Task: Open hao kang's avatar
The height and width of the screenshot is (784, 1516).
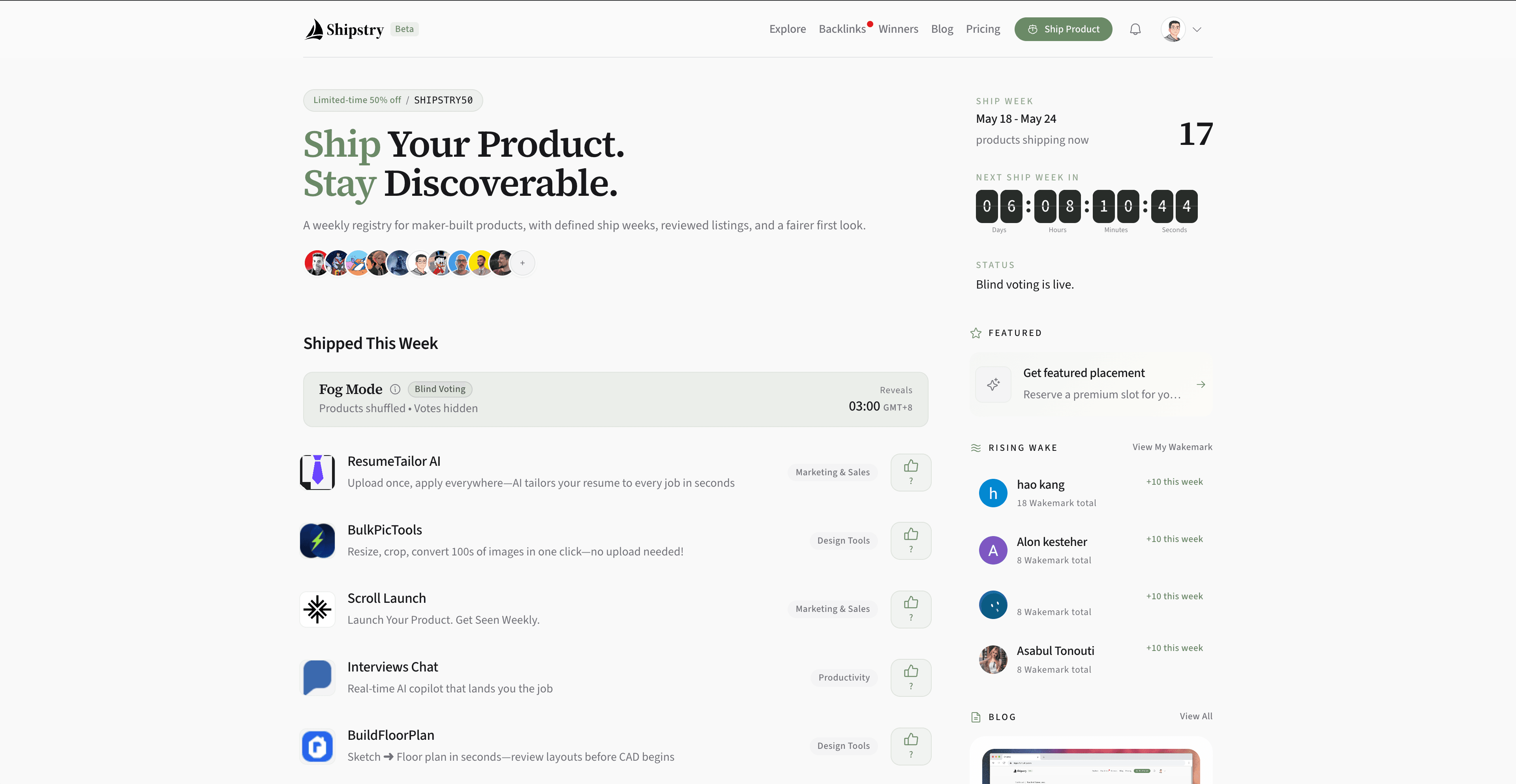Action: click(x=993, y=493)
